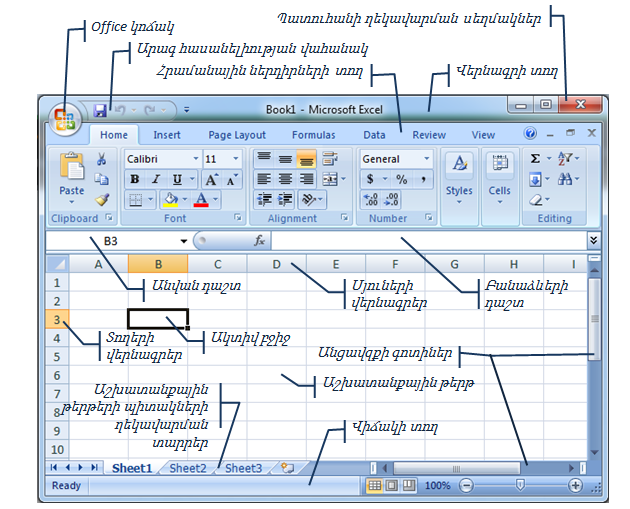The height and width of the screenshot is (509, 630).
Task: Open the Office Button menu
Action: [x=66, y=119]
